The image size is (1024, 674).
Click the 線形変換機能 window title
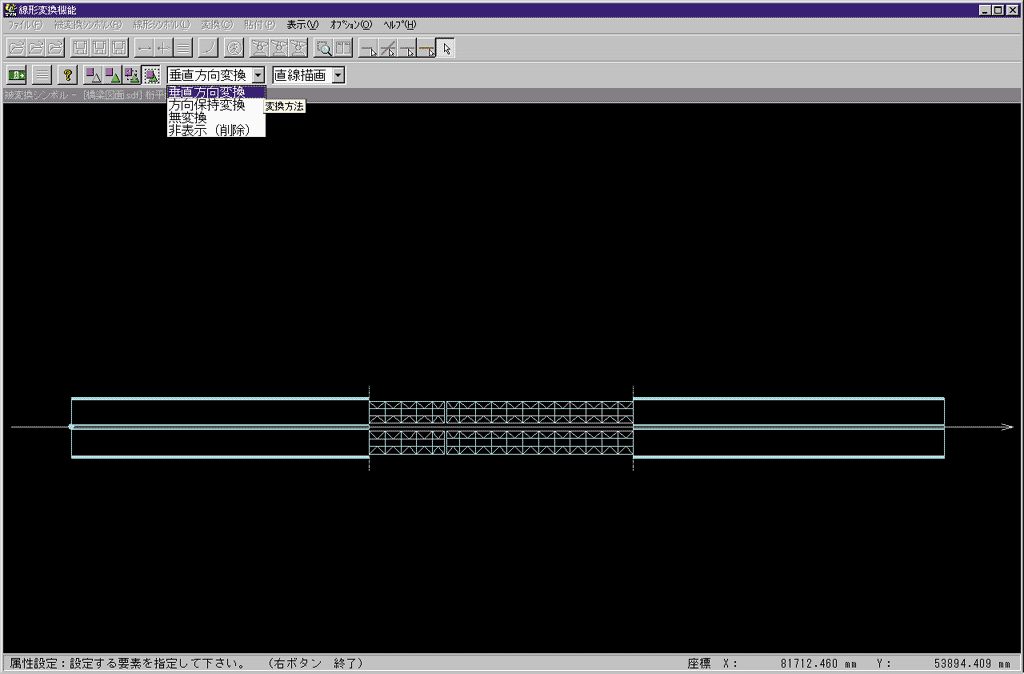(x=47, y=10)
